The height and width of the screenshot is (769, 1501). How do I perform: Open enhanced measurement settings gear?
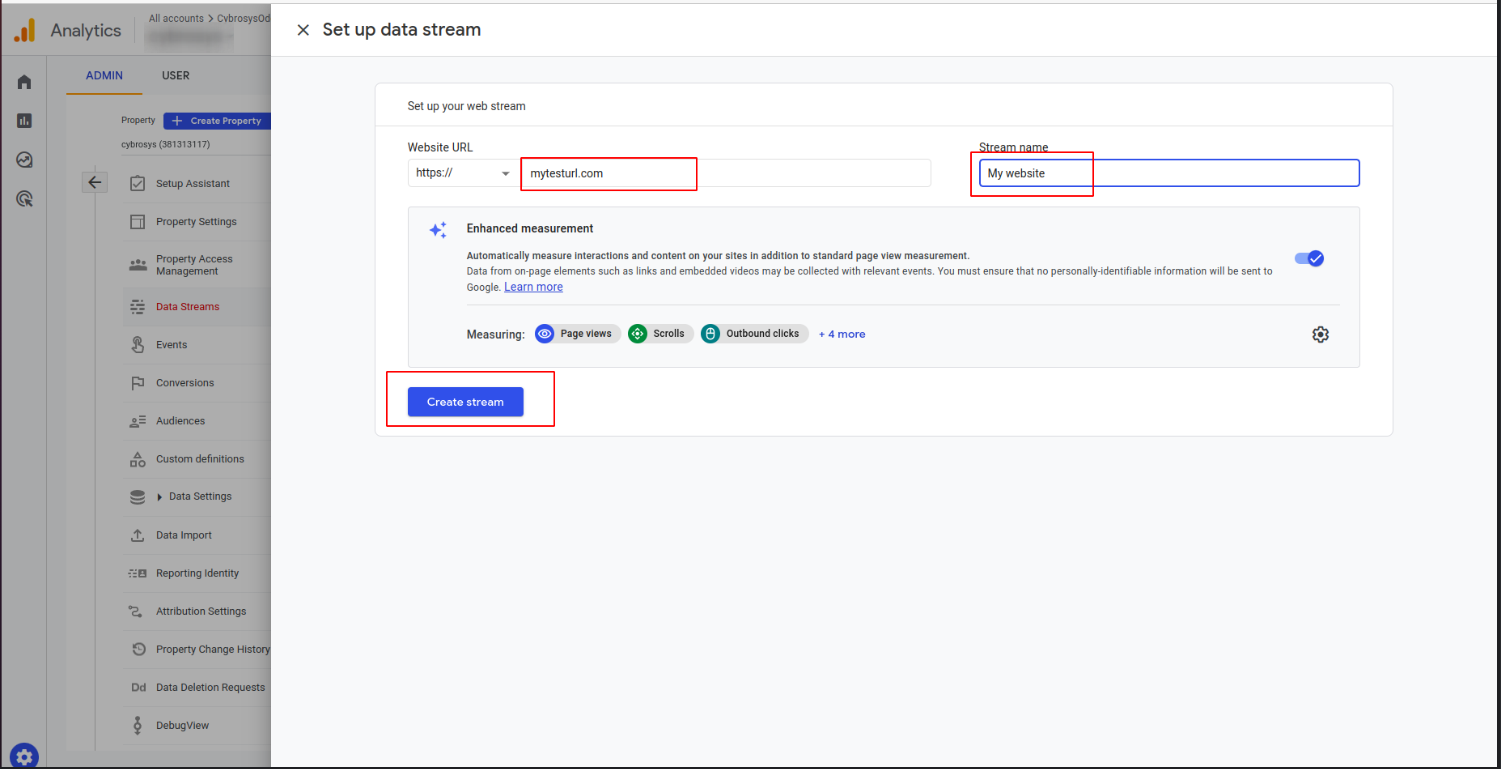pos(1320,334)
